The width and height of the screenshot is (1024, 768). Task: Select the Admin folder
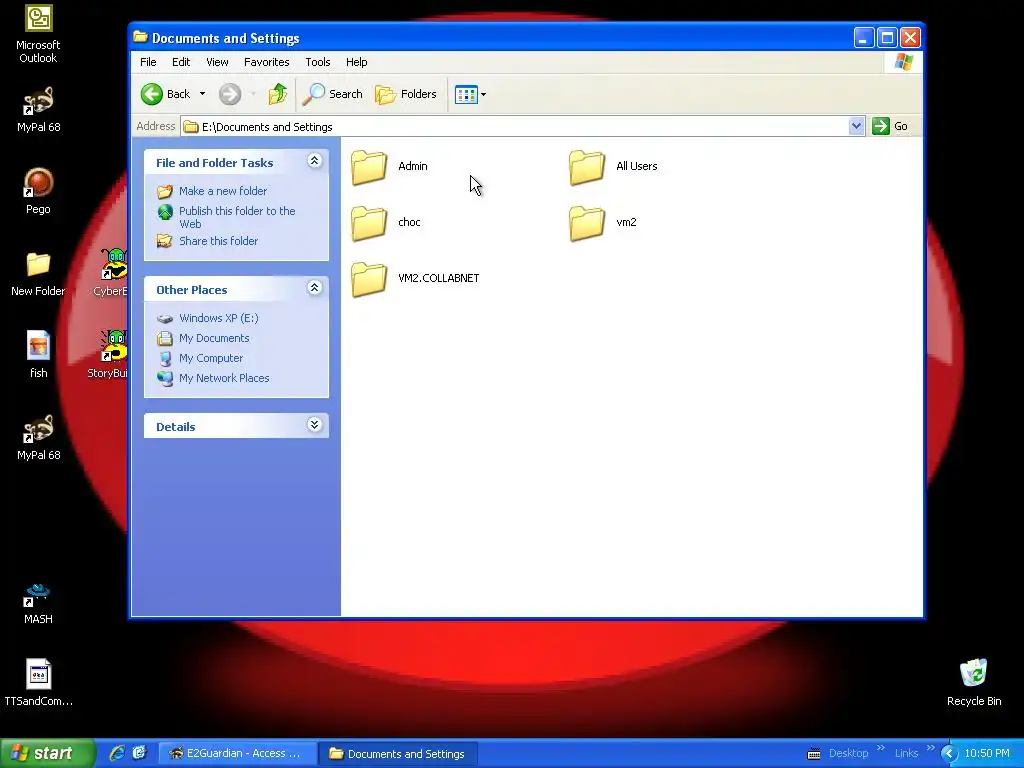pos(389,167)
